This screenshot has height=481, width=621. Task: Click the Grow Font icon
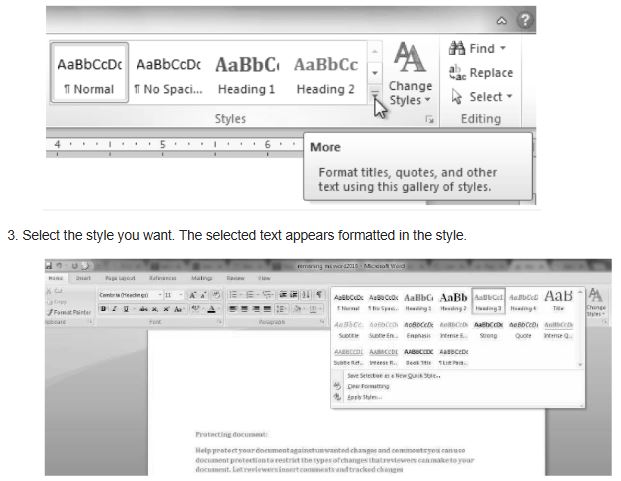tap(192, 295)
